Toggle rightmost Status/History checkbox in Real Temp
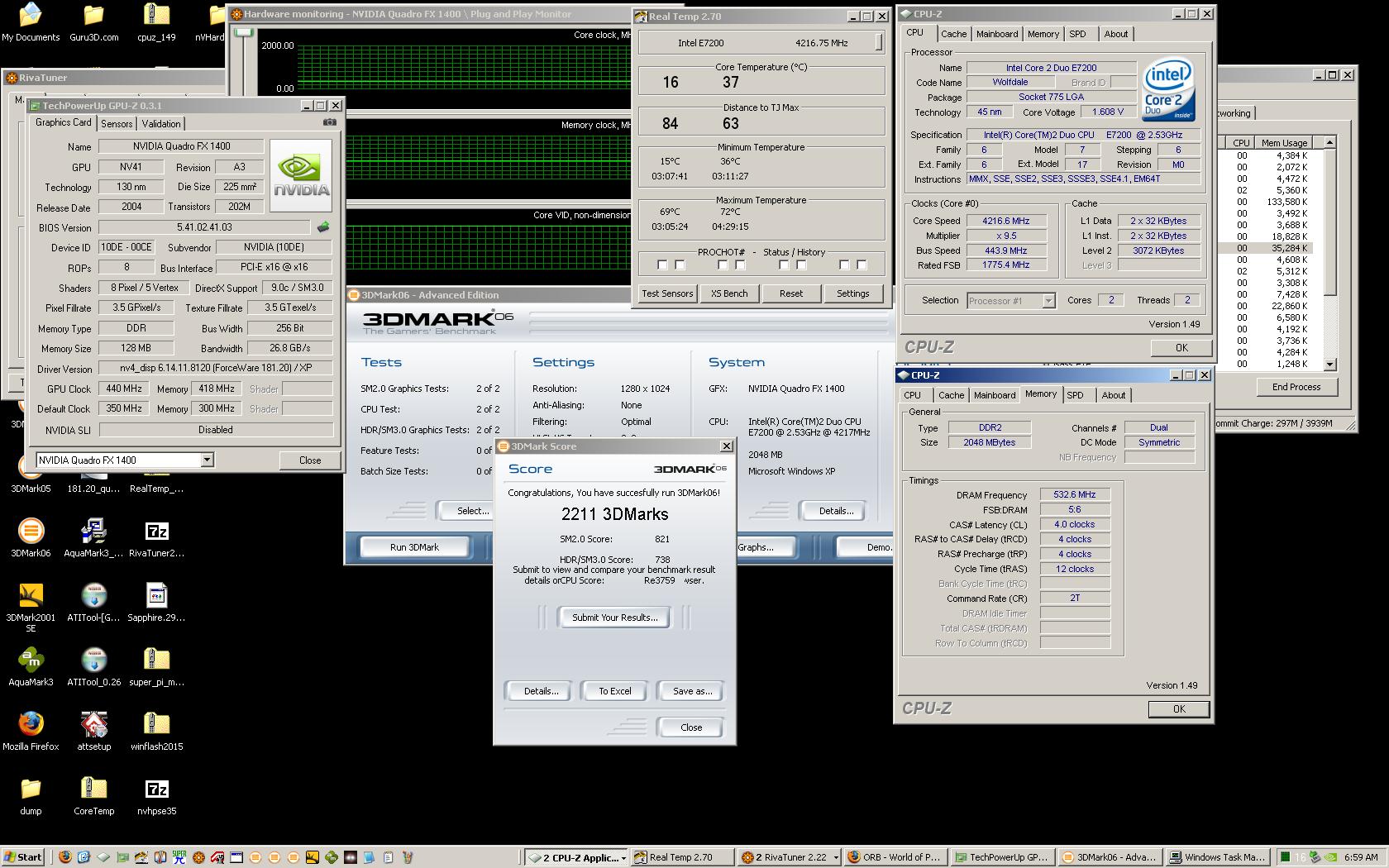The width and height of the screenshot is (1389, 868). pyautogui.click(x=862, y=265)
